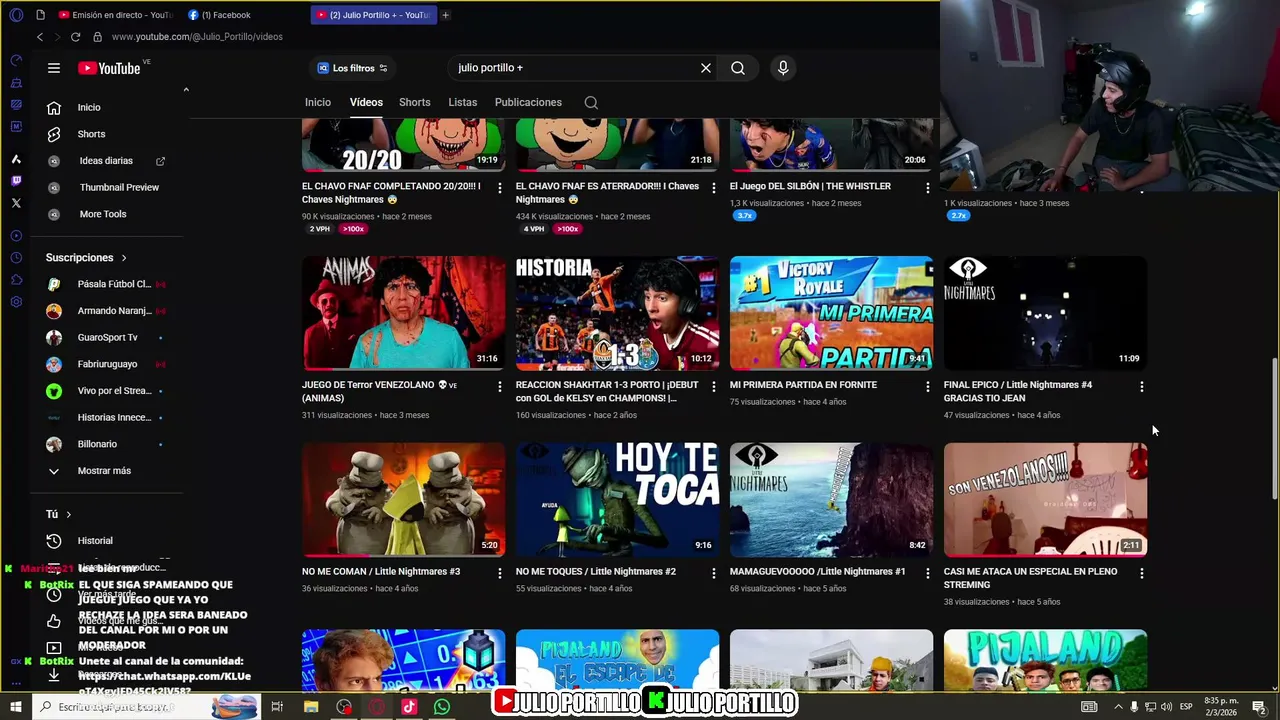Play HOY TE TOCA Little Nightmares #2 thumbnail
This screenshot has height=720, width=1280.
click(617, 500)
